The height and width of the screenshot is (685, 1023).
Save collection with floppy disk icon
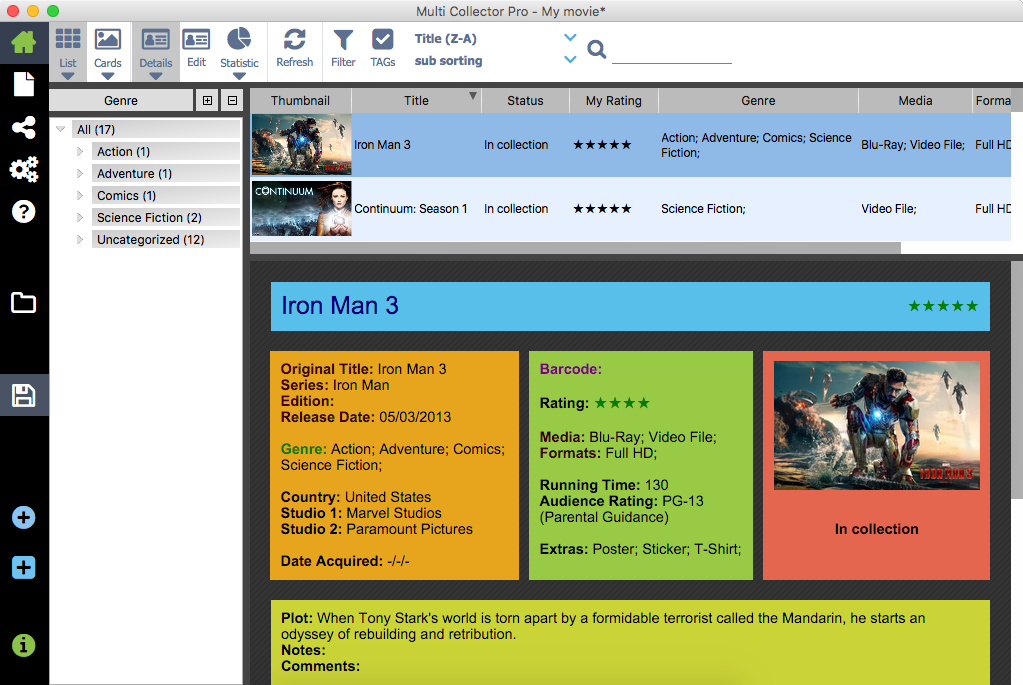coord(23,395)
